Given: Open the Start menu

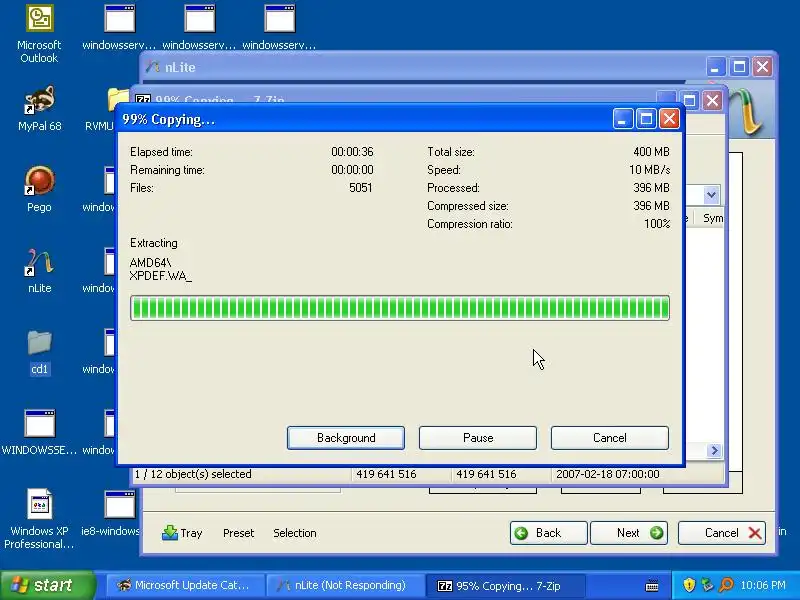Looking at the screenshot, I should [x=47, y=585].
